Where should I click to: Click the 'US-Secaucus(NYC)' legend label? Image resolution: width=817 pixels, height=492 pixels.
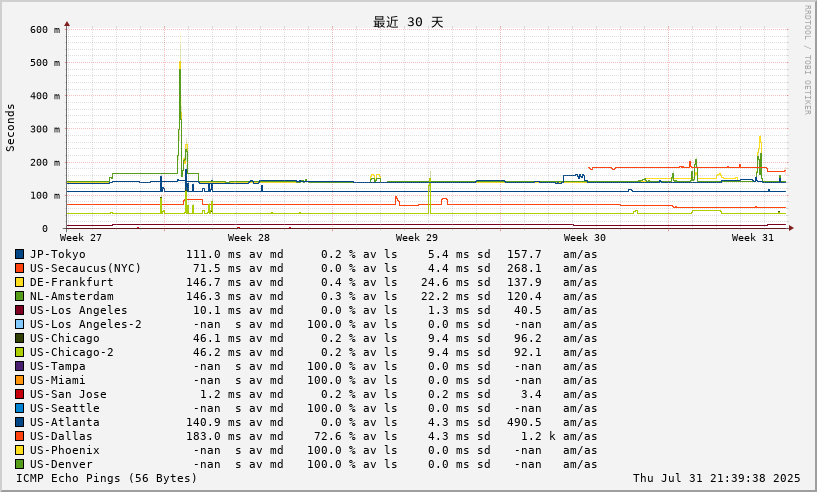click(85, 268)
